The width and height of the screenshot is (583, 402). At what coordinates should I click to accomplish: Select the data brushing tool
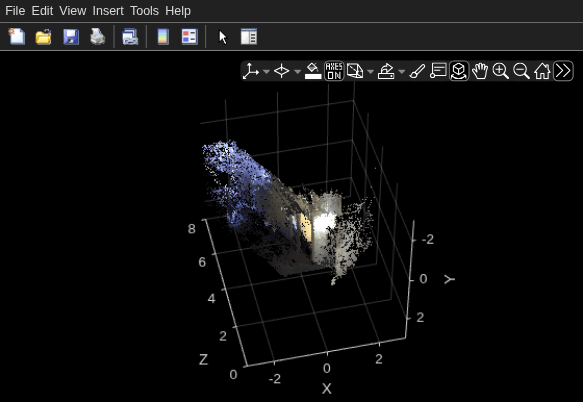(x=417, y=71)
